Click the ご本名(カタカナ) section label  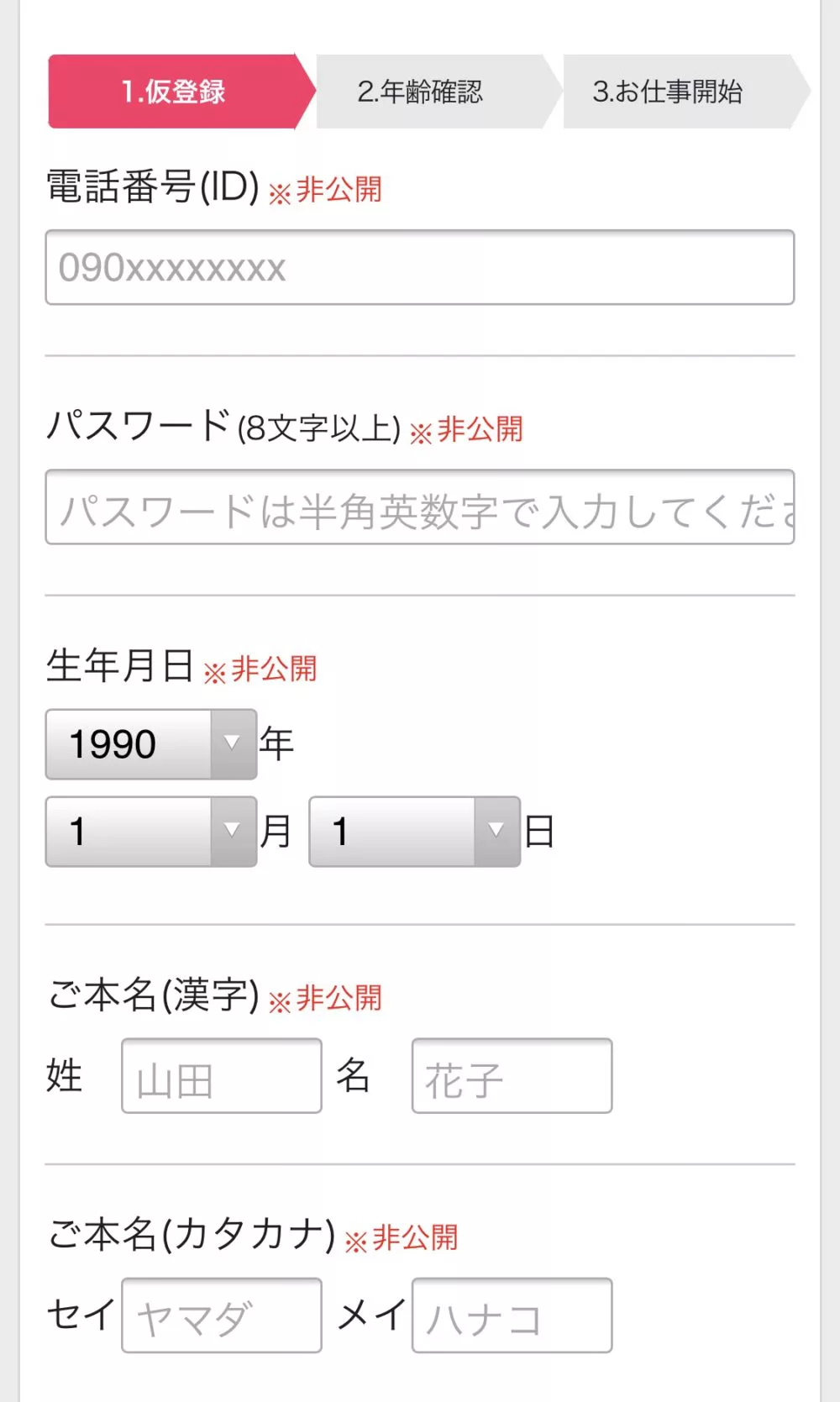point(192,1235)
